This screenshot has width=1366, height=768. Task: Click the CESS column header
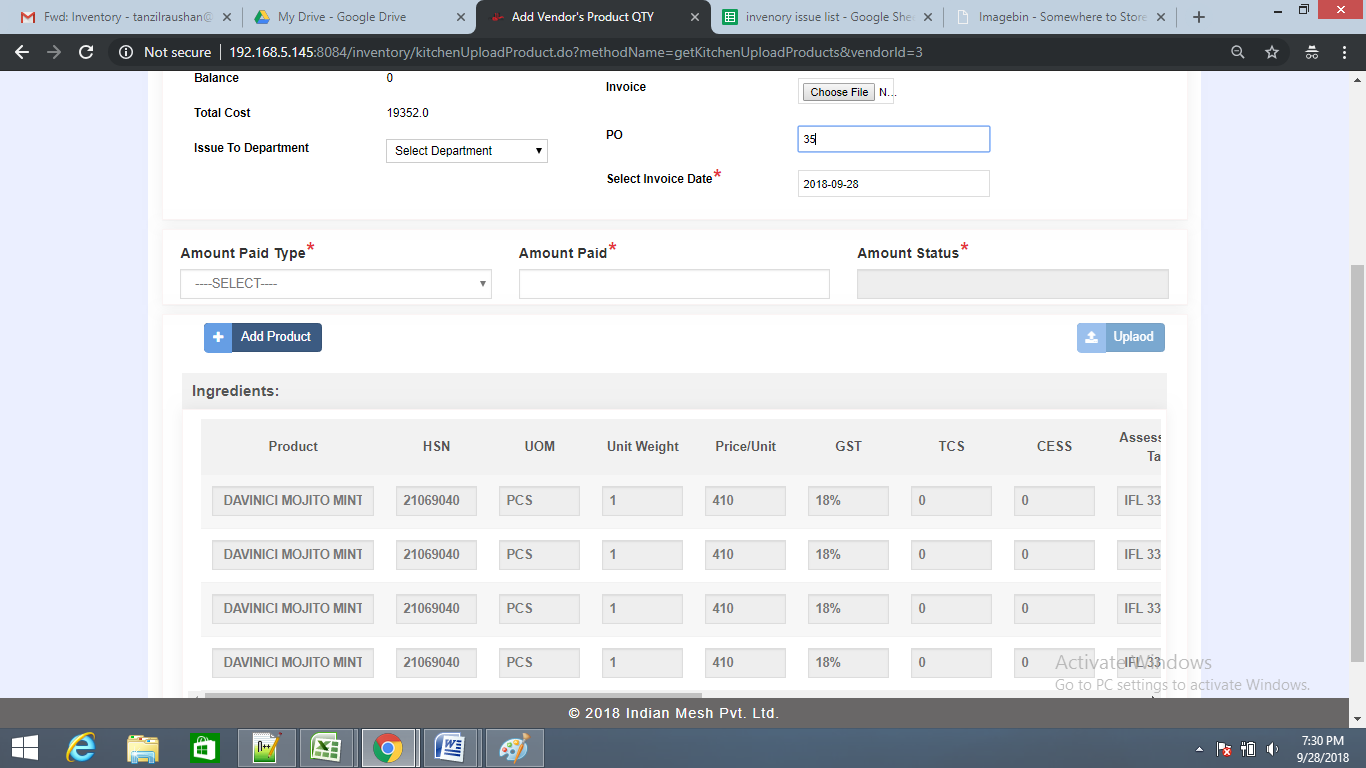[1055, 447]
